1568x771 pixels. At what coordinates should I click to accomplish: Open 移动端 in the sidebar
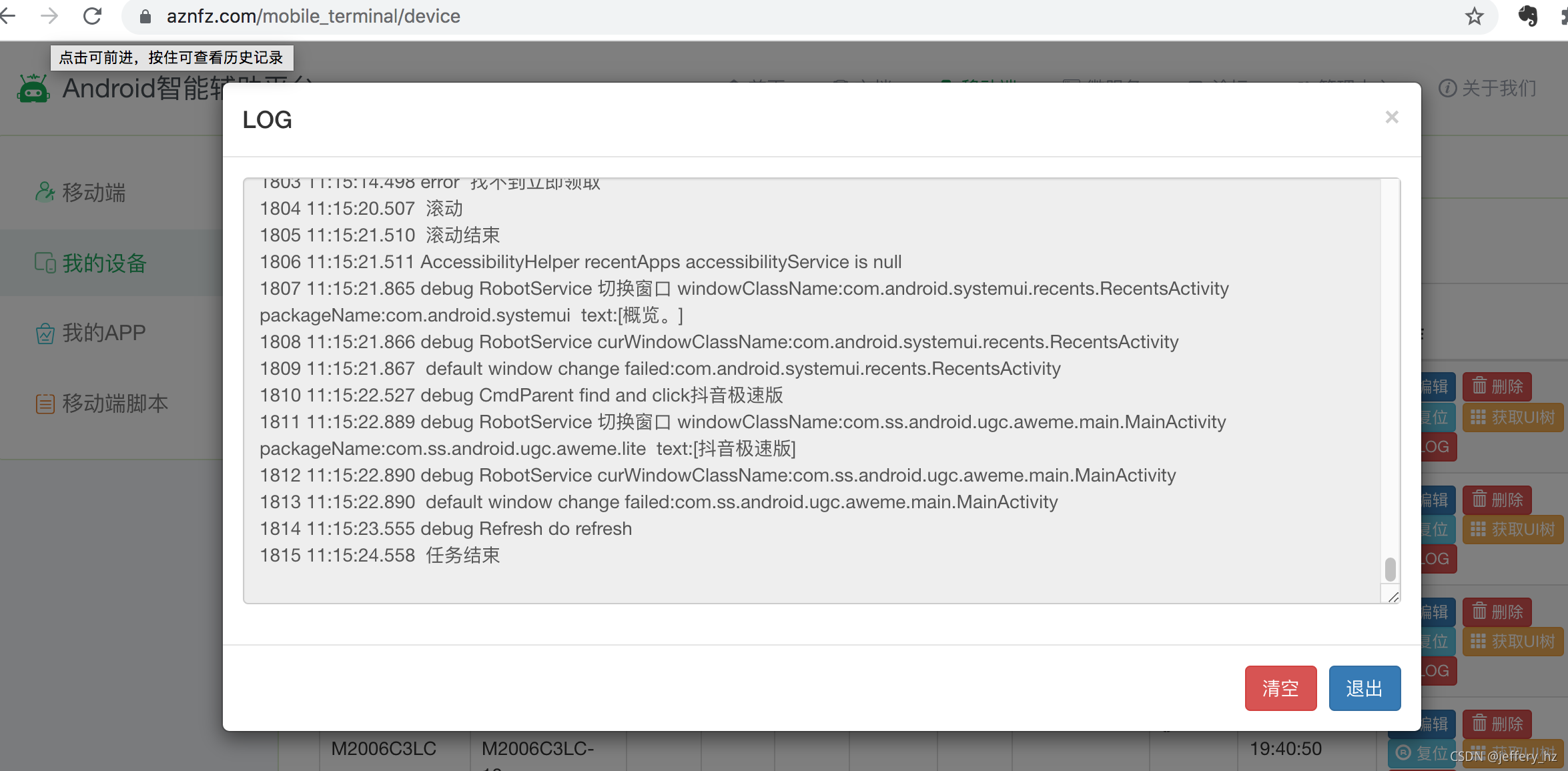tap(81, 193)
